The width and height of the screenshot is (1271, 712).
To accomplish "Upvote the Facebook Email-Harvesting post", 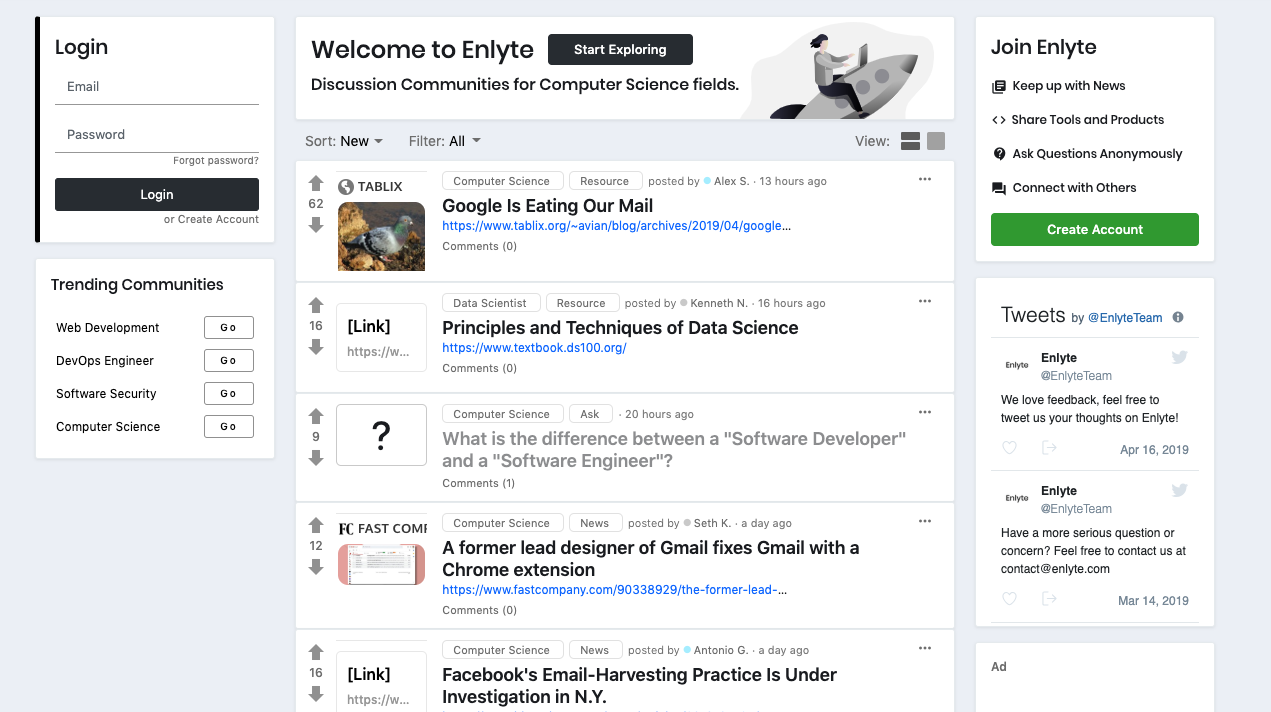I will [316, 652].
